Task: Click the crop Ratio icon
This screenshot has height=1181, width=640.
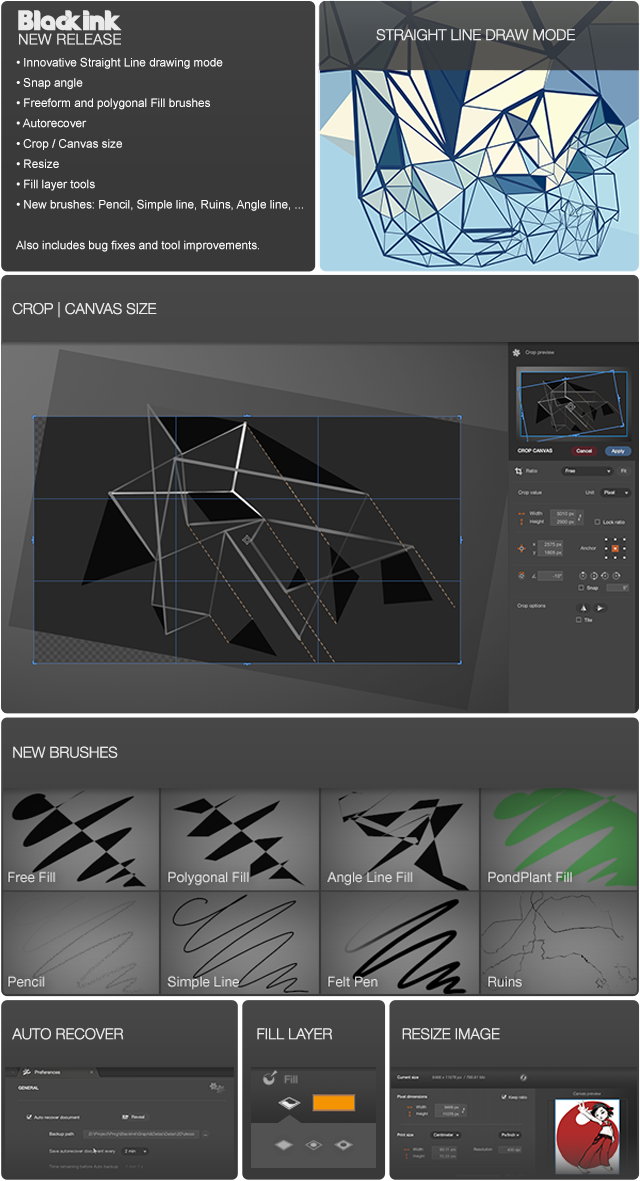Action: click(518, 471)
